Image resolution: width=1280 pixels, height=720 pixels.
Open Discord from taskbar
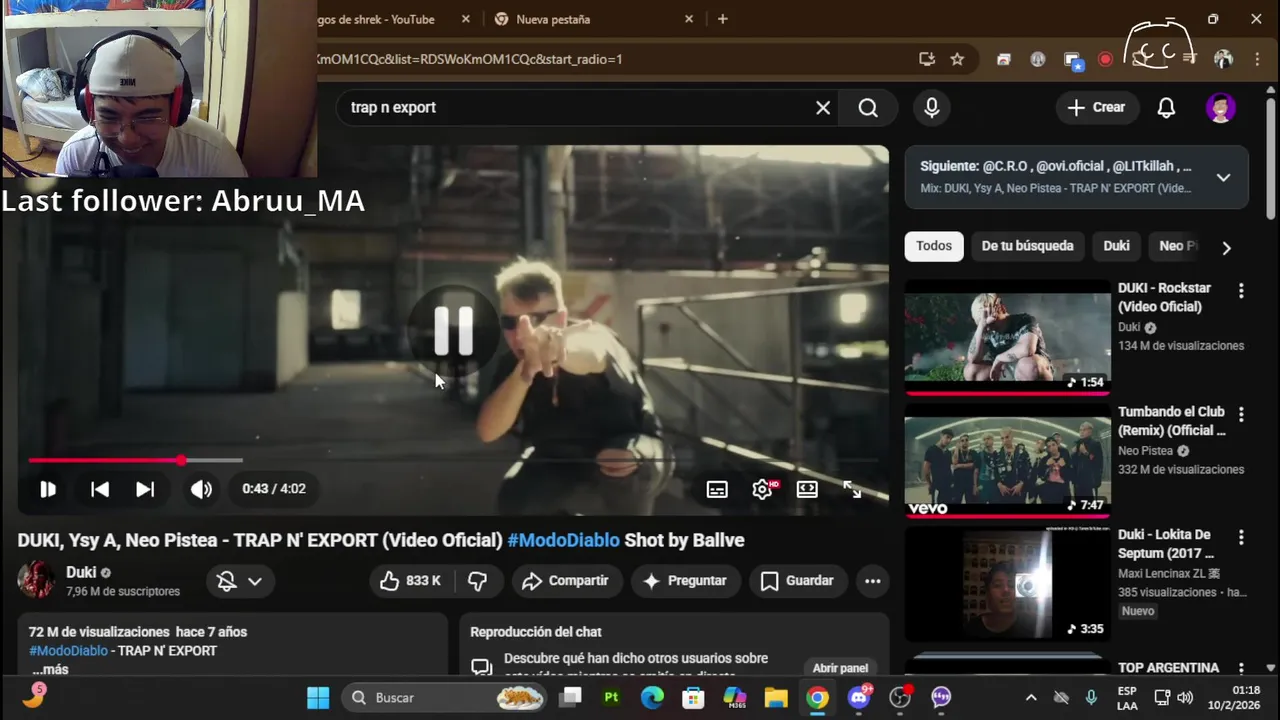pos(859,697)
